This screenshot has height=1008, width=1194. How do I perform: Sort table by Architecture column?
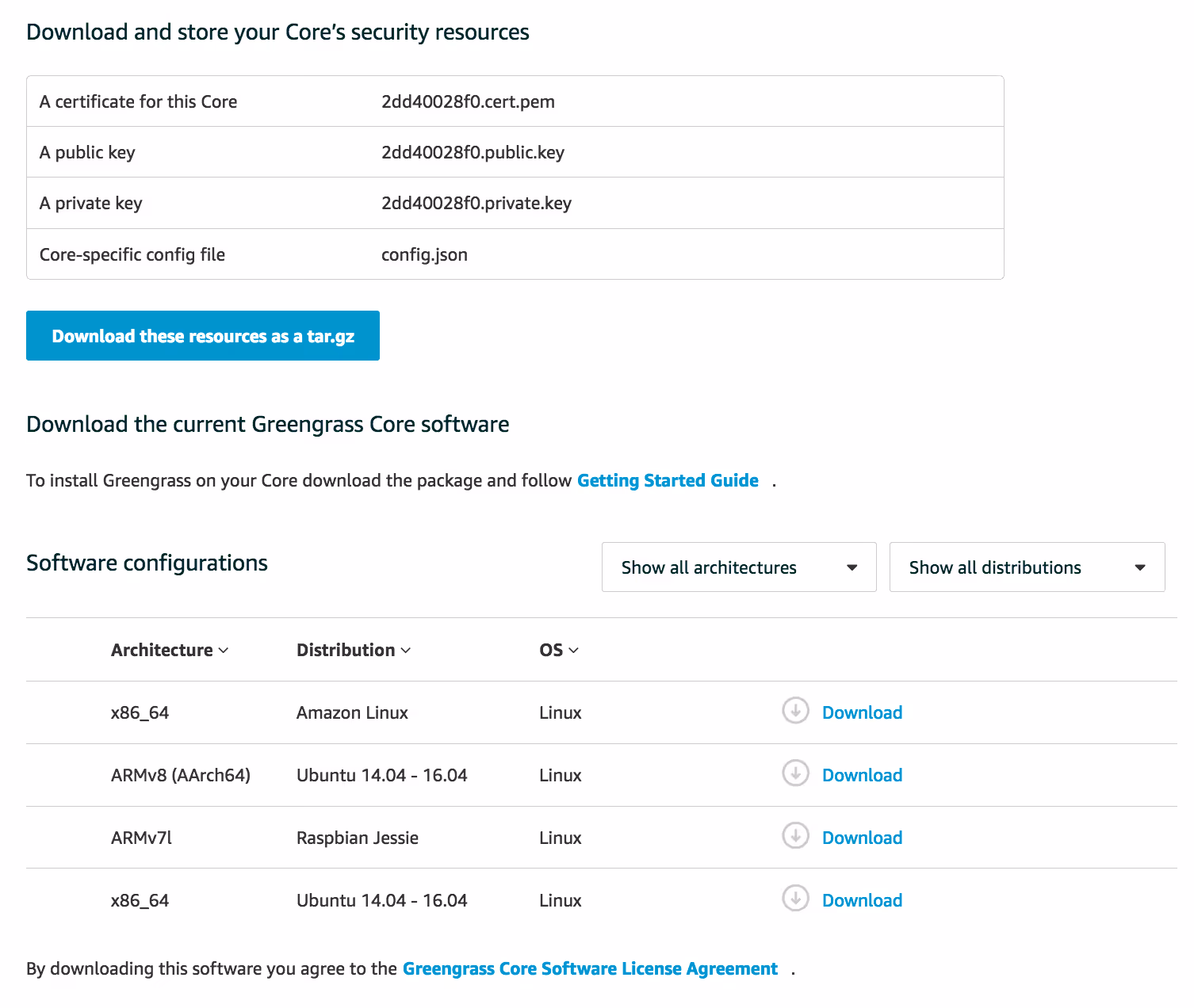[170, 650]
